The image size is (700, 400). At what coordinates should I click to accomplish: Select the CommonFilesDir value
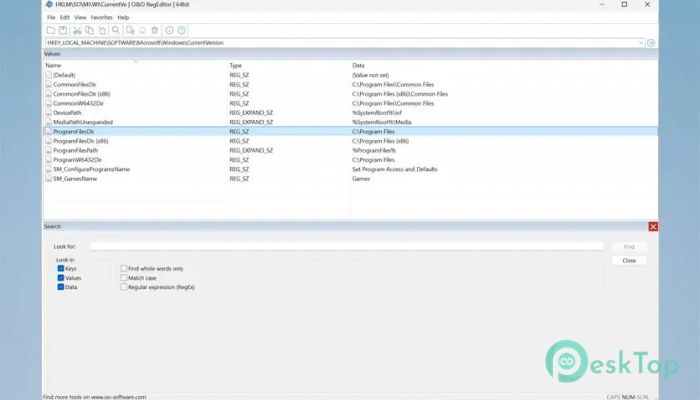75,84
